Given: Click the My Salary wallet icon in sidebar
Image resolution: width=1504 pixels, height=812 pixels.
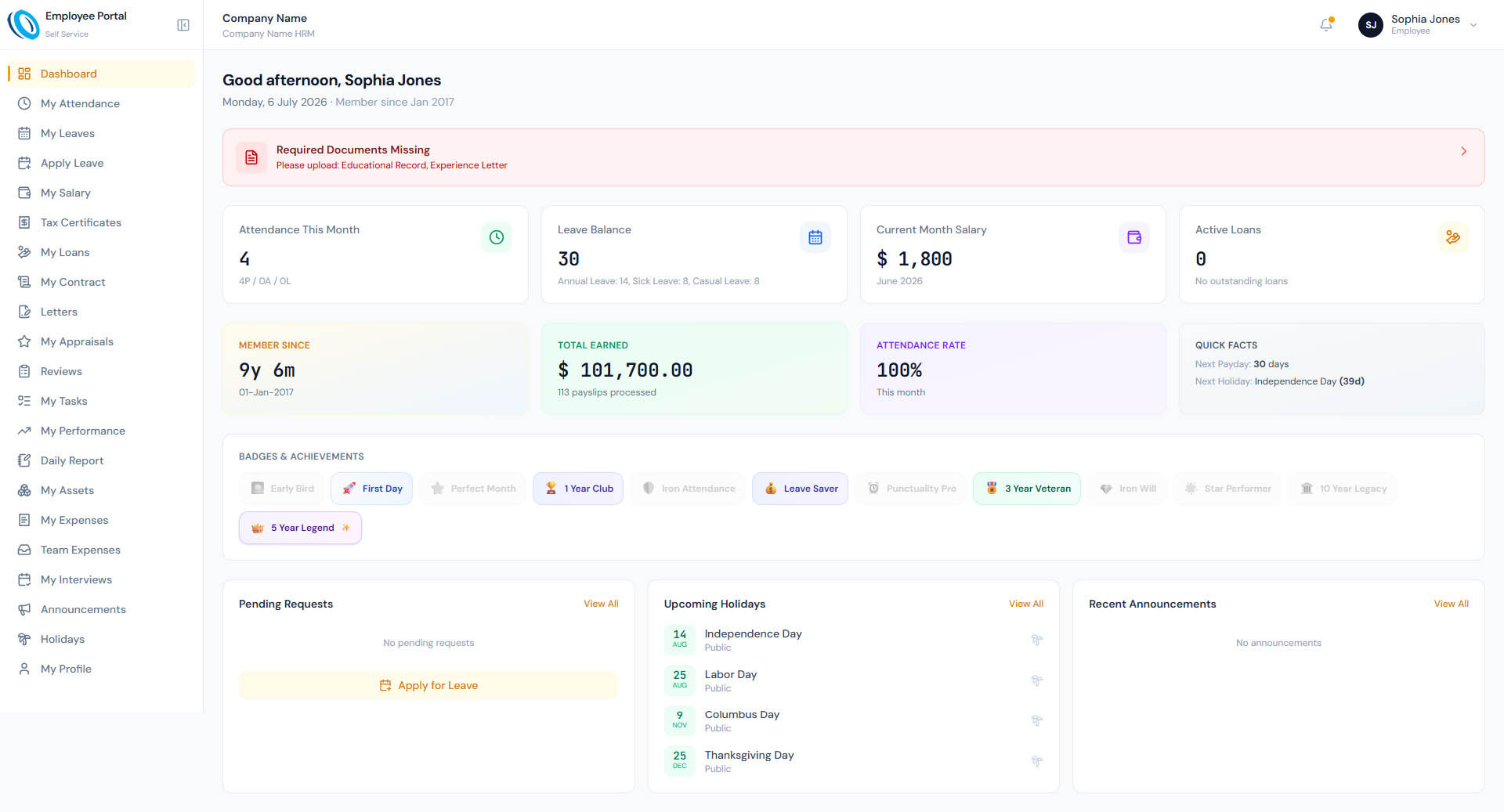Looking at the screenshot, I should click(x=24, y=193).
